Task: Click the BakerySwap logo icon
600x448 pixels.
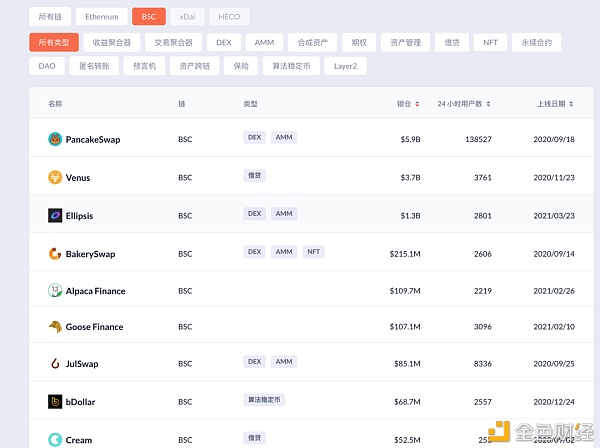Action: [55, 253]
